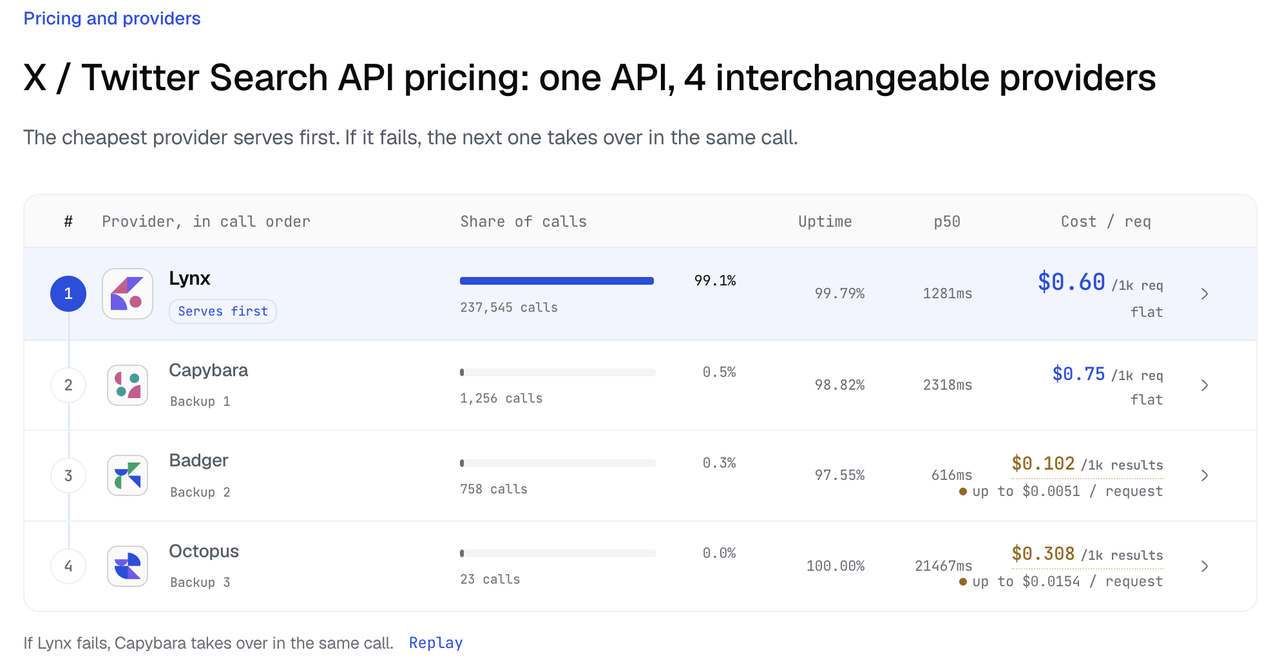Click the 0.5% share value

point(719,372)
